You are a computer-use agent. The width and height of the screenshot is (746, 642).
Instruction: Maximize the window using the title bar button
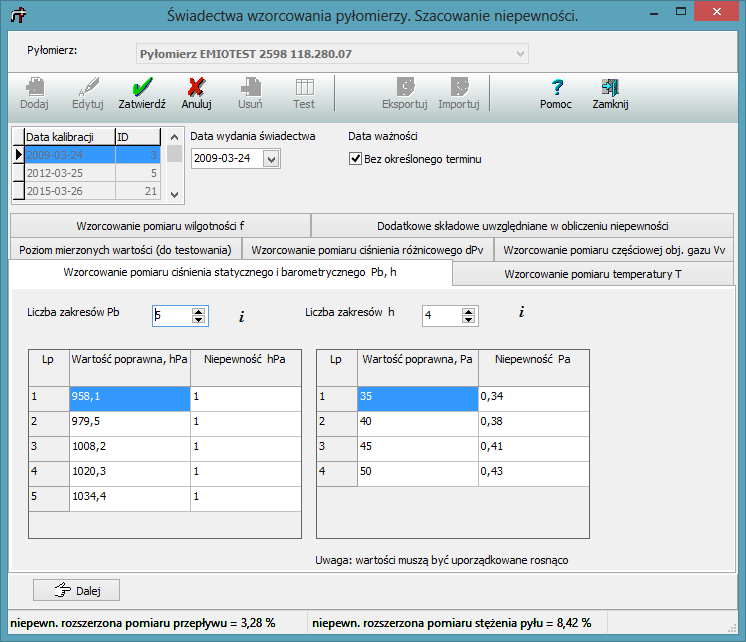681,11
